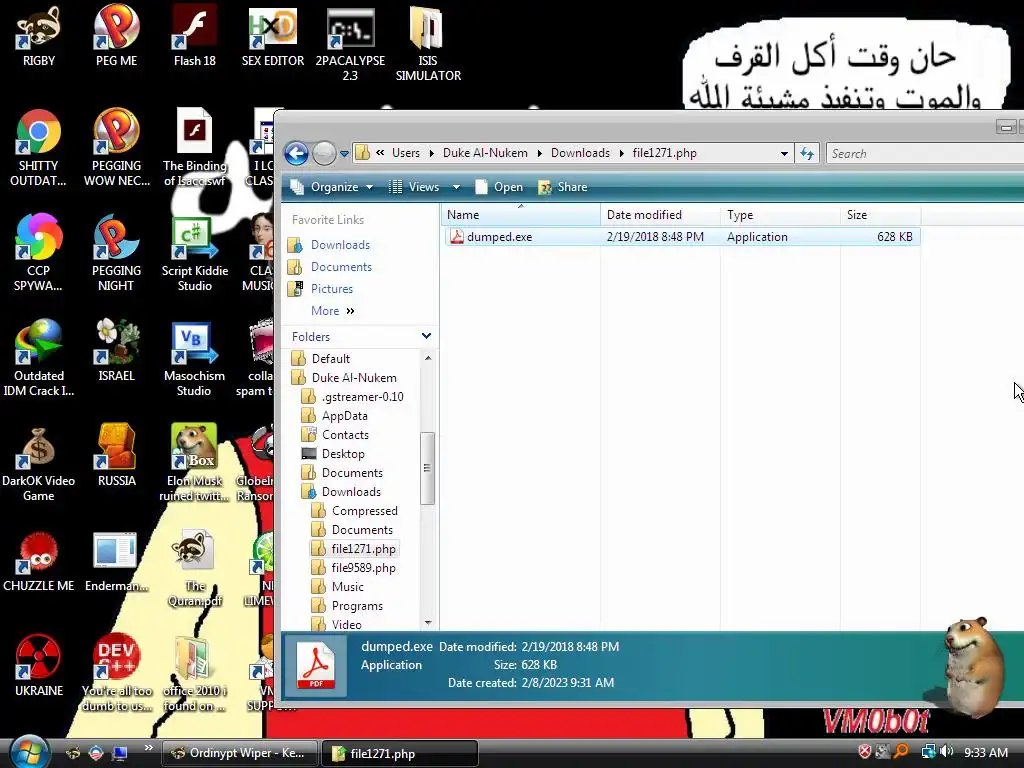Viewport: 1024px width, 768px height.
Task: Launch the DEV C++ desktop shortcut
Action: click(116, 673)
